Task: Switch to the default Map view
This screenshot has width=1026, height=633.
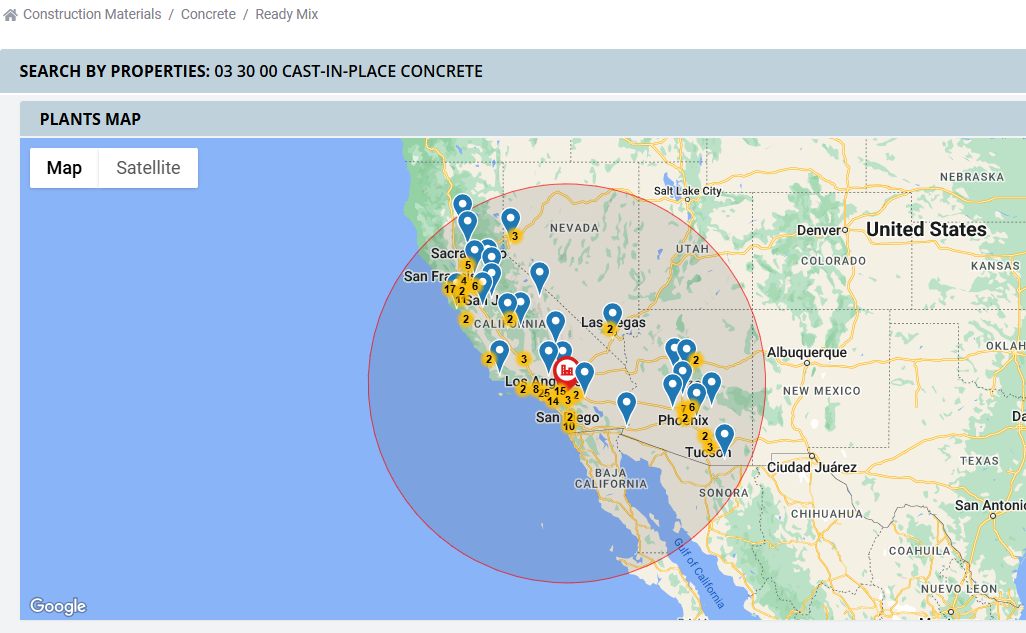Action: pyautogui.click(x=64, y=168)
